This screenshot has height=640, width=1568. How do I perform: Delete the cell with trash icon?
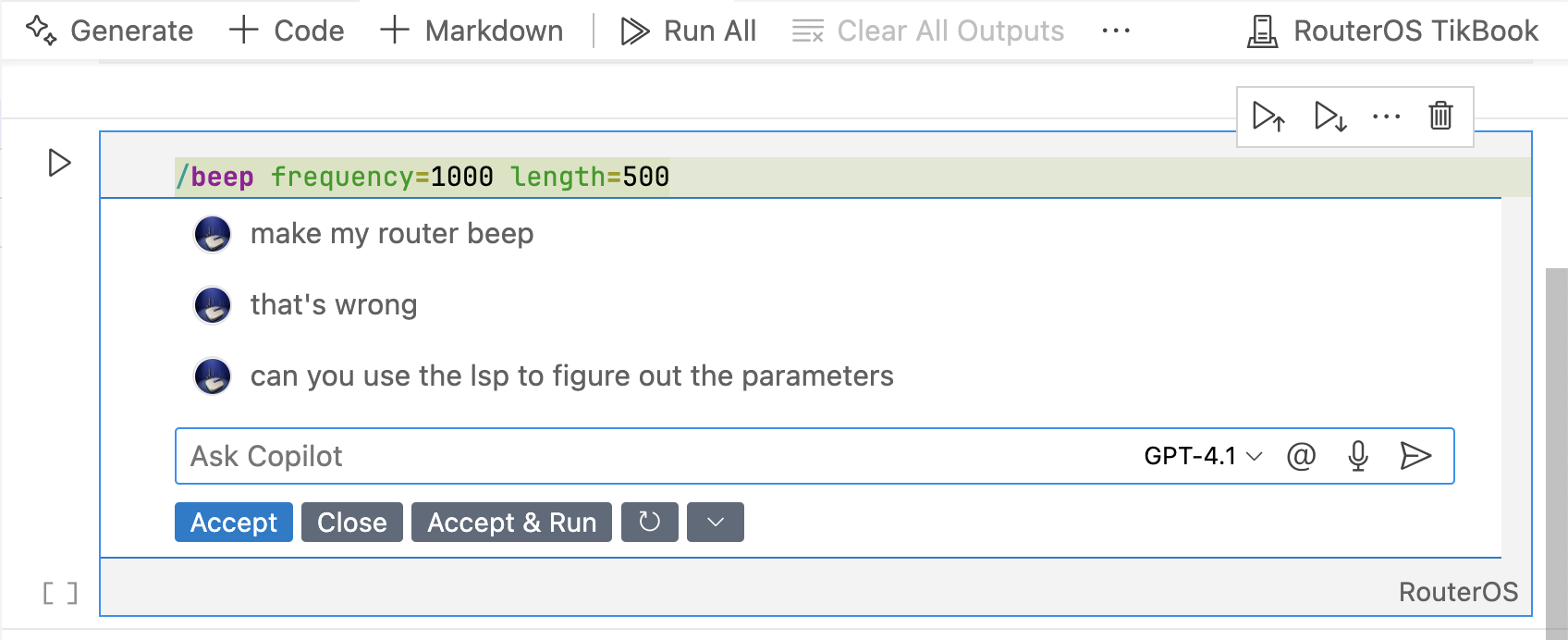coord(1440,117)
